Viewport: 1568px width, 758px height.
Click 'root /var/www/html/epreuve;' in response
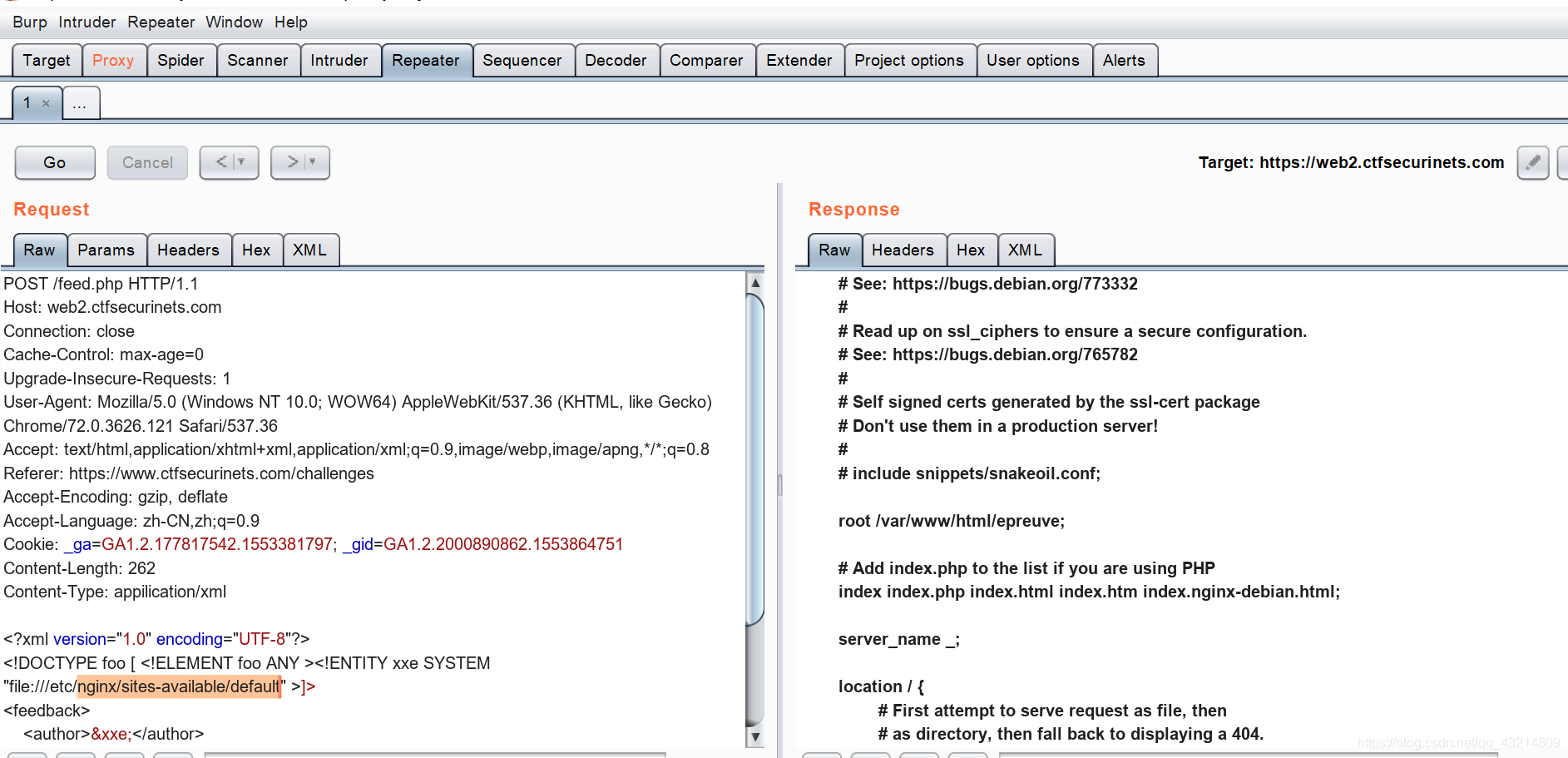click(952, 521)
